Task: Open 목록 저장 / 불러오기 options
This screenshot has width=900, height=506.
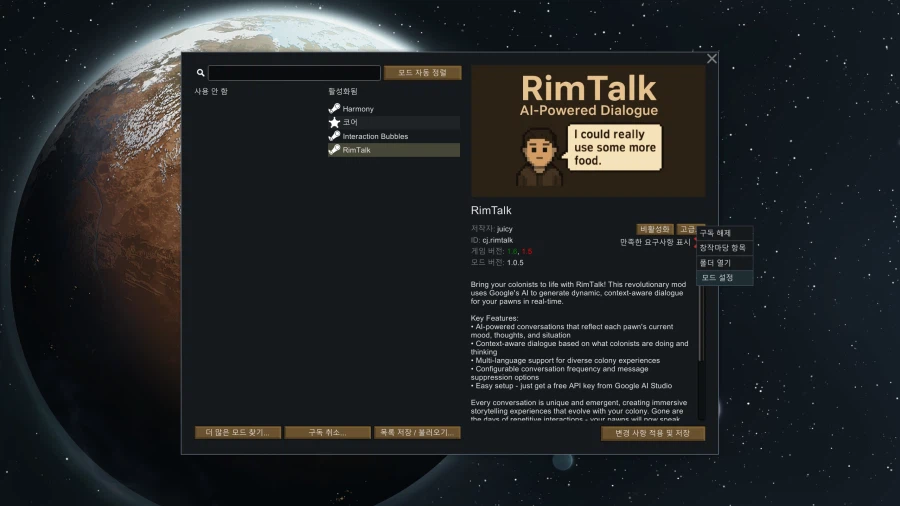Action: 417,433
